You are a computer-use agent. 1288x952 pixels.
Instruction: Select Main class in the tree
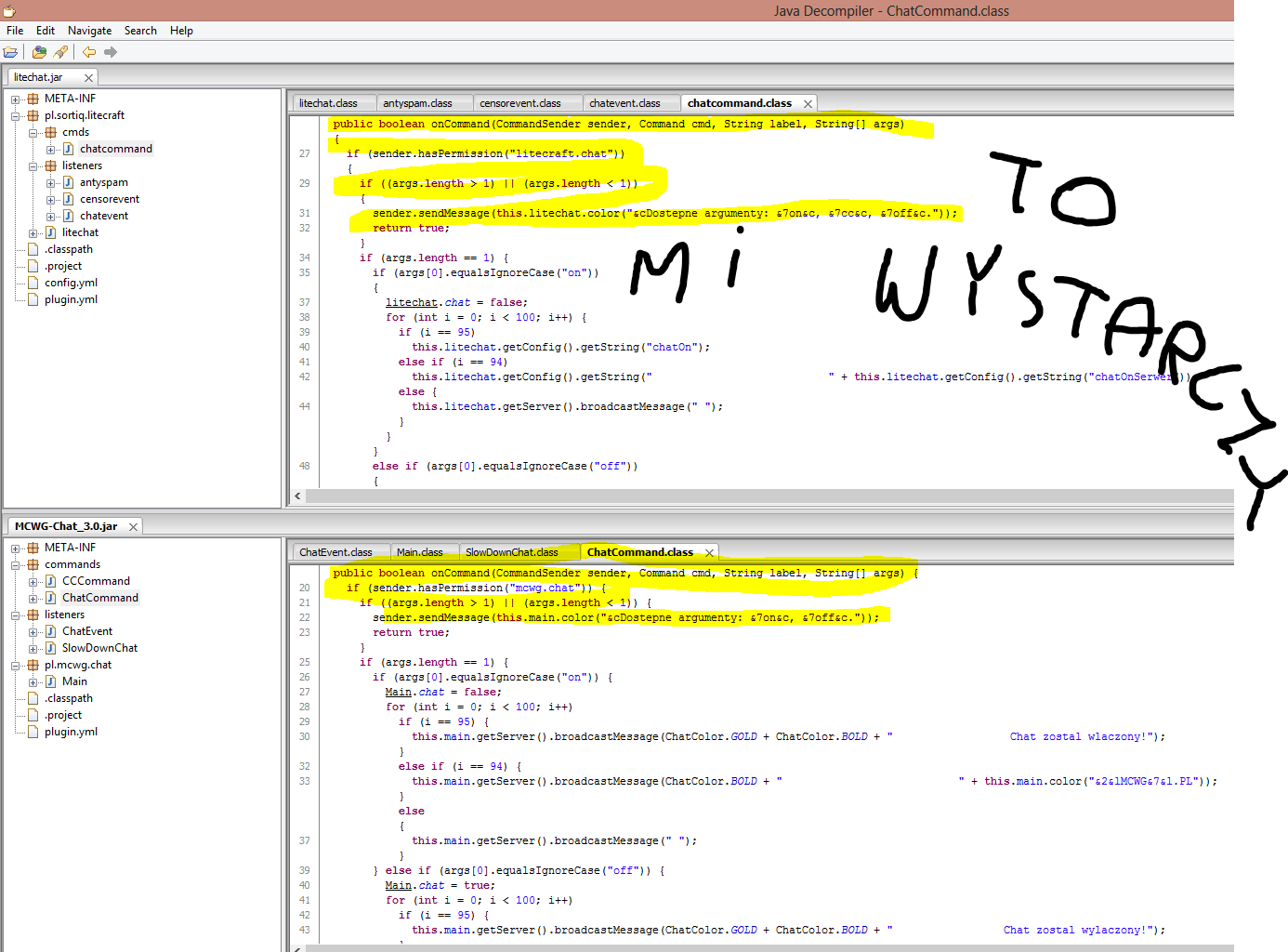point(74,681)
